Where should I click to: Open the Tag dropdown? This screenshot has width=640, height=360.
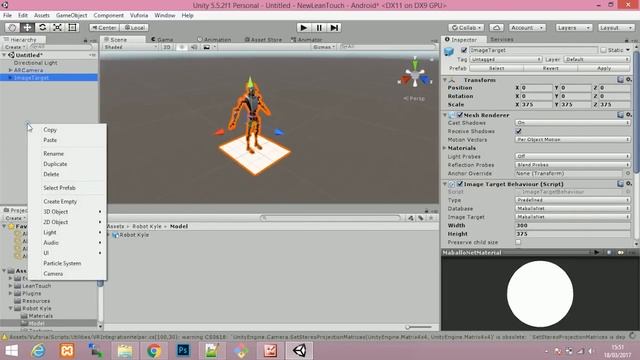[505, 59]
